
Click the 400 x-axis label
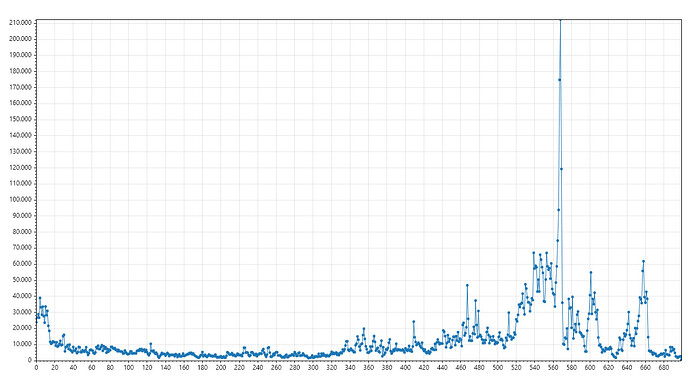click(405, 368)
